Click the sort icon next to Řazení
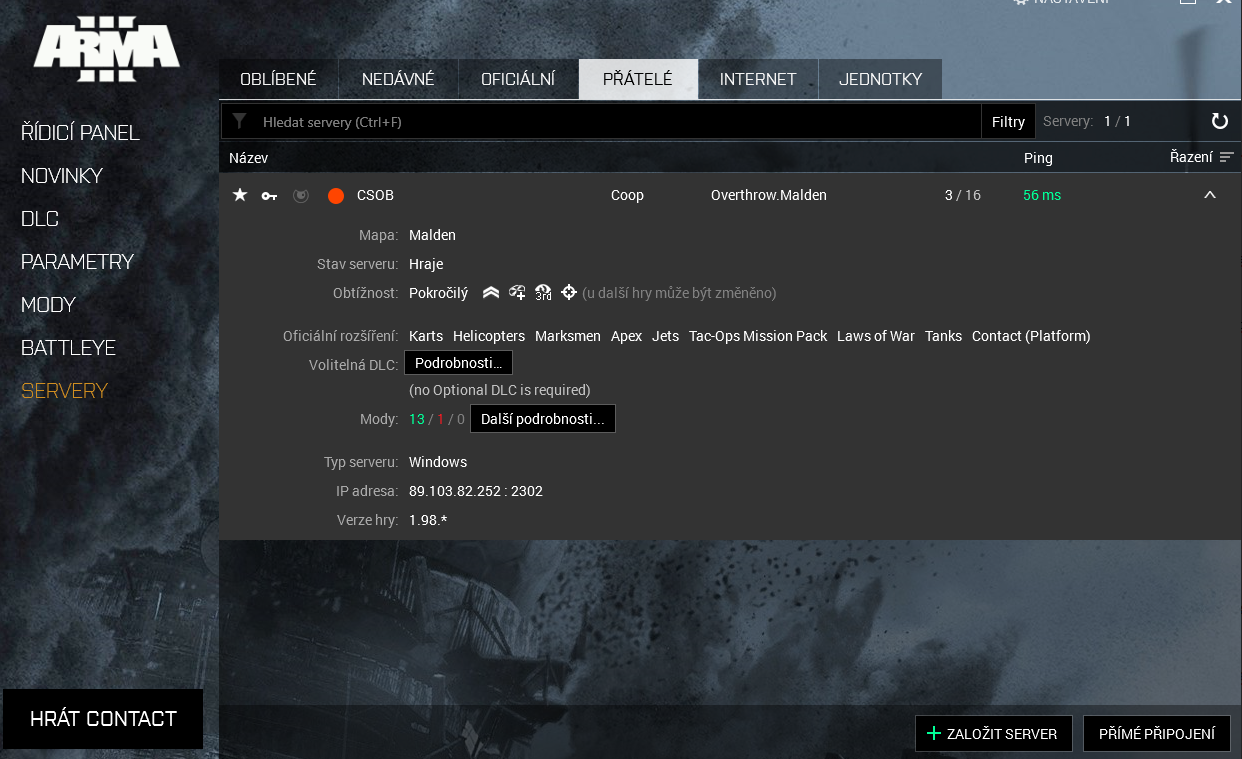The image size is (1242, 759). point(1228,157)
